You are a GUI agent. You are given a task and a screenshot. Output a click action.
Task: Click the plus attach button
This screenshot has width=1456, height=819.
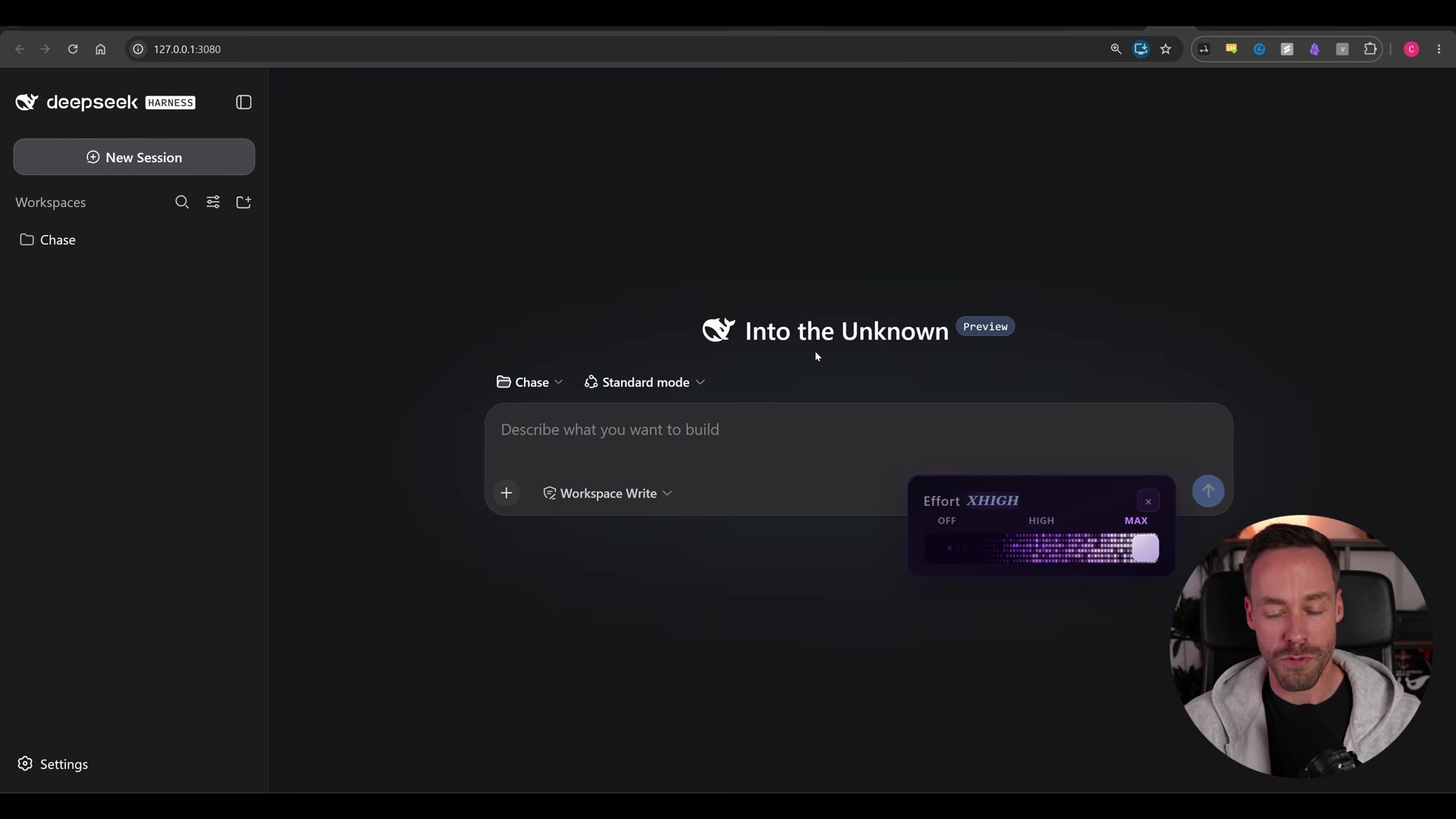(507, 493)
